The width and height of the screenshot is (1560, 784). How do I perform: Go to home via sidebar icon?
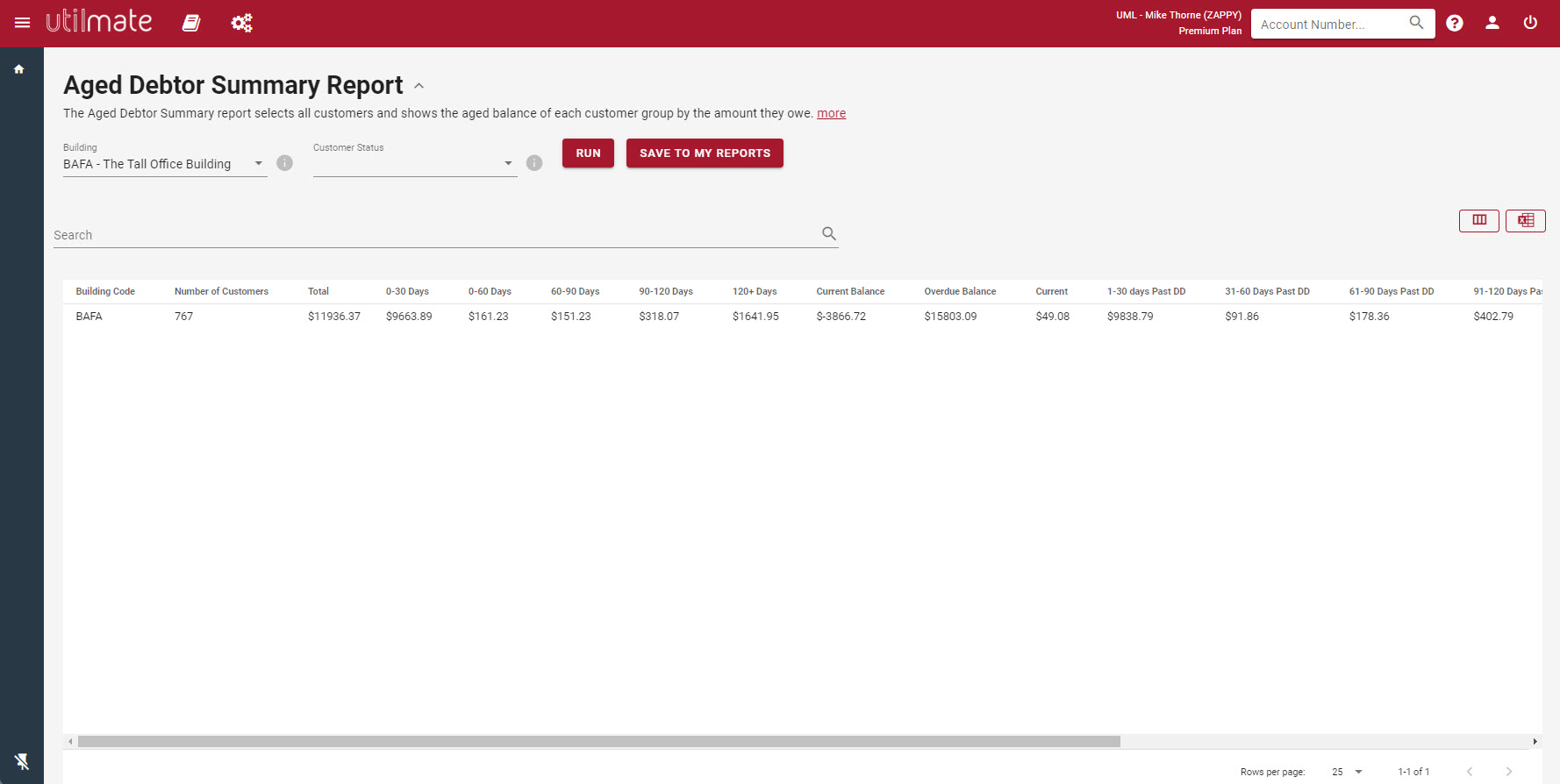point(19,69)
